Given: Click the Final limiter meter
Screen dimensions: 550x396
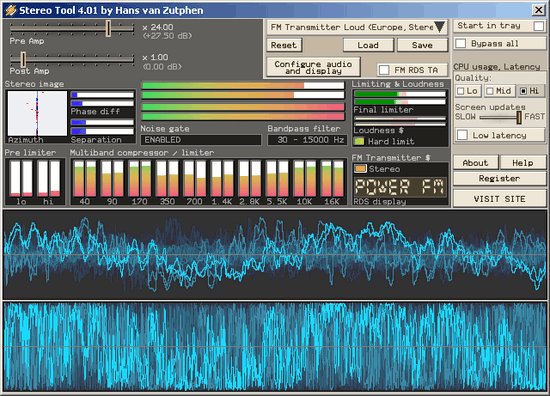Looking at the screenshot, I should 400,98.
